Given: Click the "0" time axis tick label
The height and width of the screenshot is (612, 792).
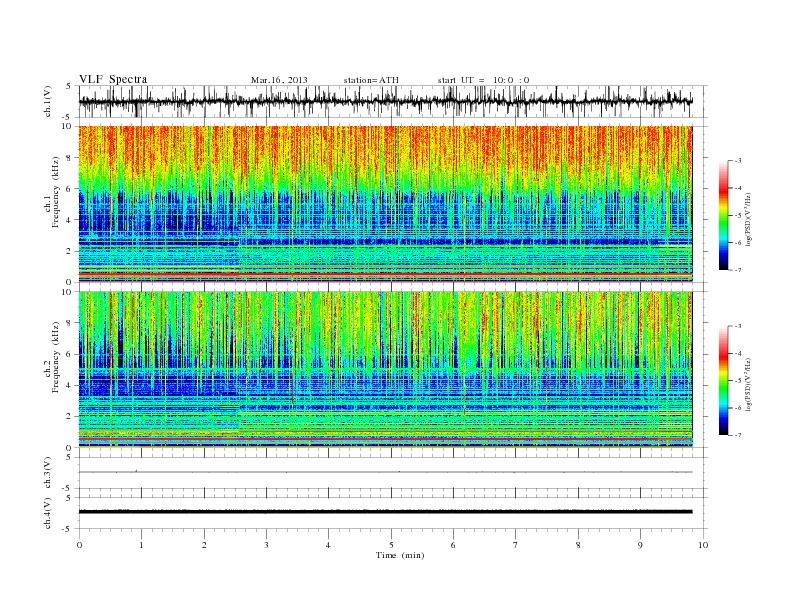Looking at the screenshot, I should 79,545.
